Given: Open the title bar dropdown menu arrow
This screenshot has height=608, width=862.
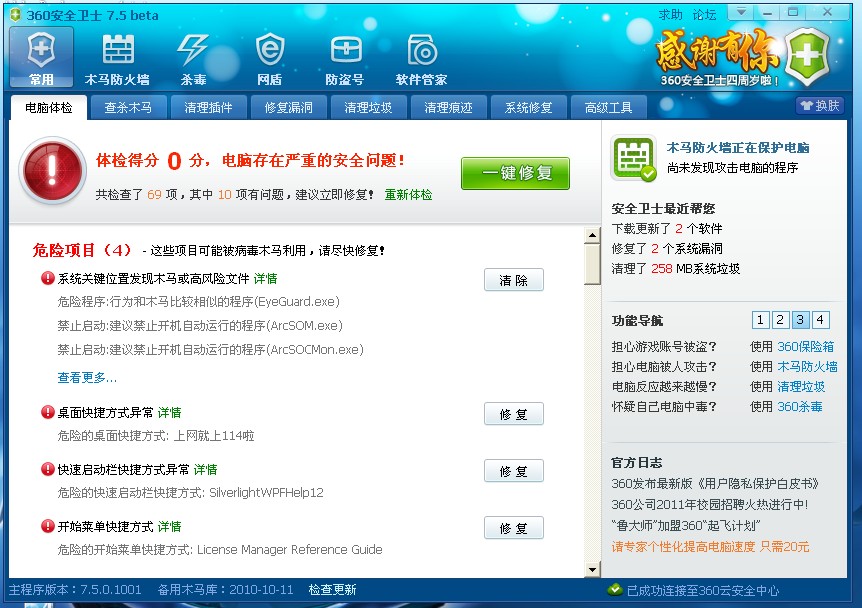Looking at the screenshot, I should tap(741, 12).
